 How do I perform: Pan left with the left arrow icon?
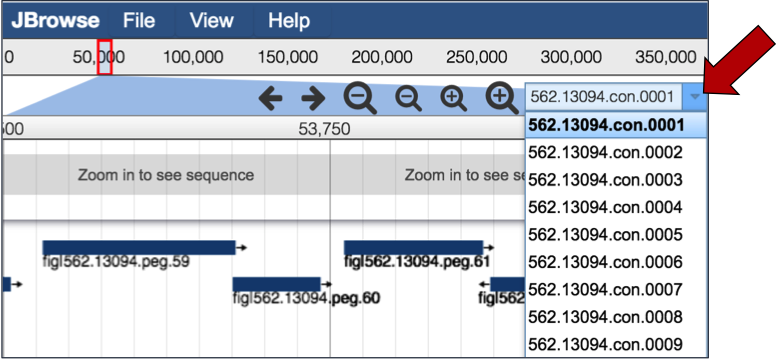271,98
